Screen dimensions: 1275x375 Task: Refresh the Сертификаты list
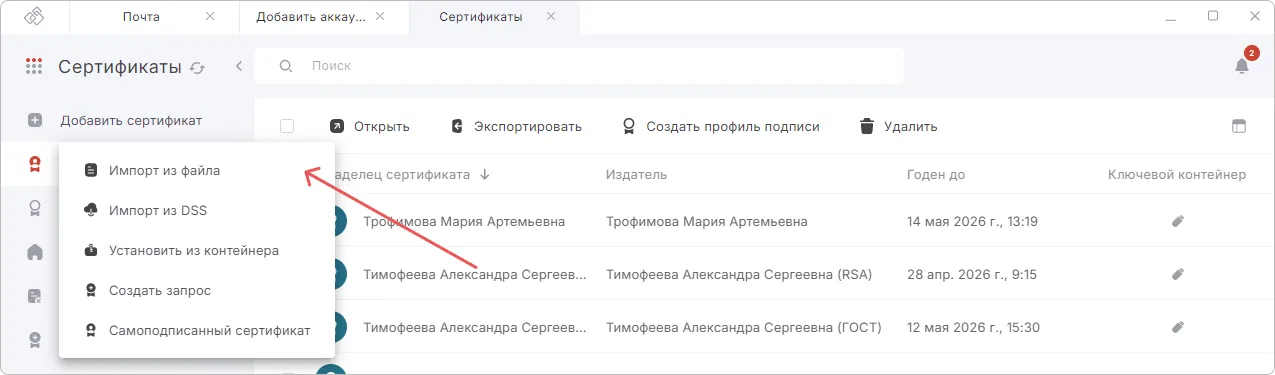click(197, 68)
